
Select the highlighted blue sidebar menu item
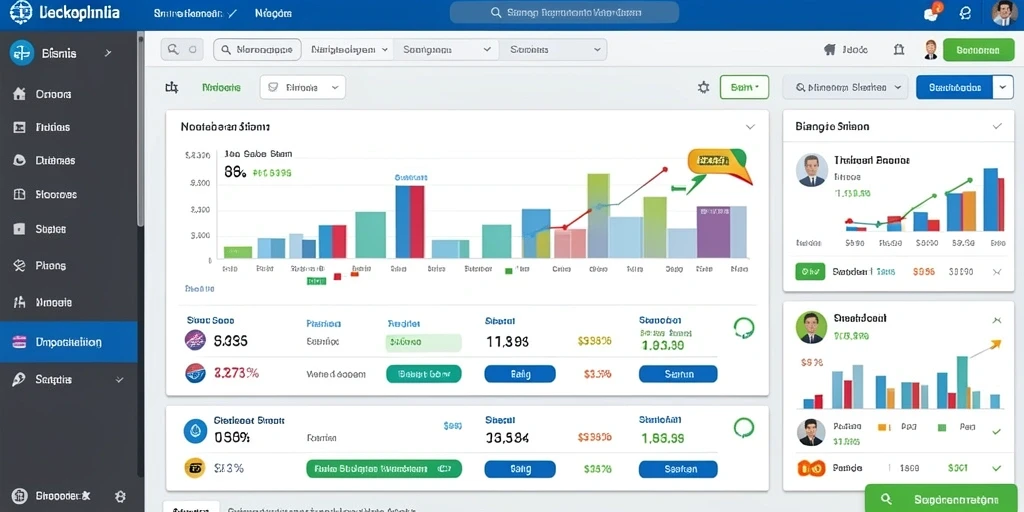pyautogui.click(x=69, y=342)
